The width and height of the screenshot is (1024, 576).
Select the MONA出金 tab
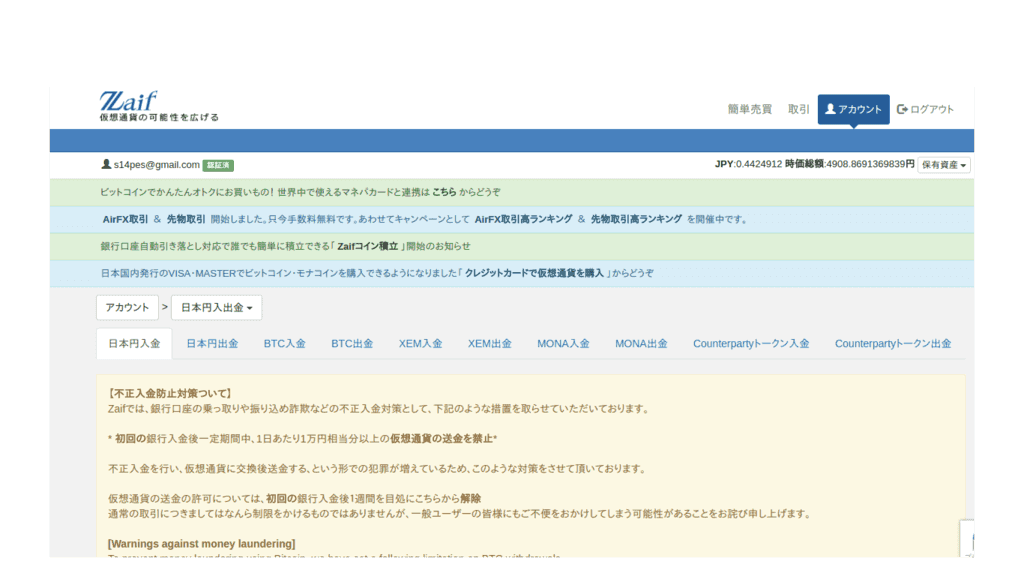pyautogui.click(x=641, y=343)
